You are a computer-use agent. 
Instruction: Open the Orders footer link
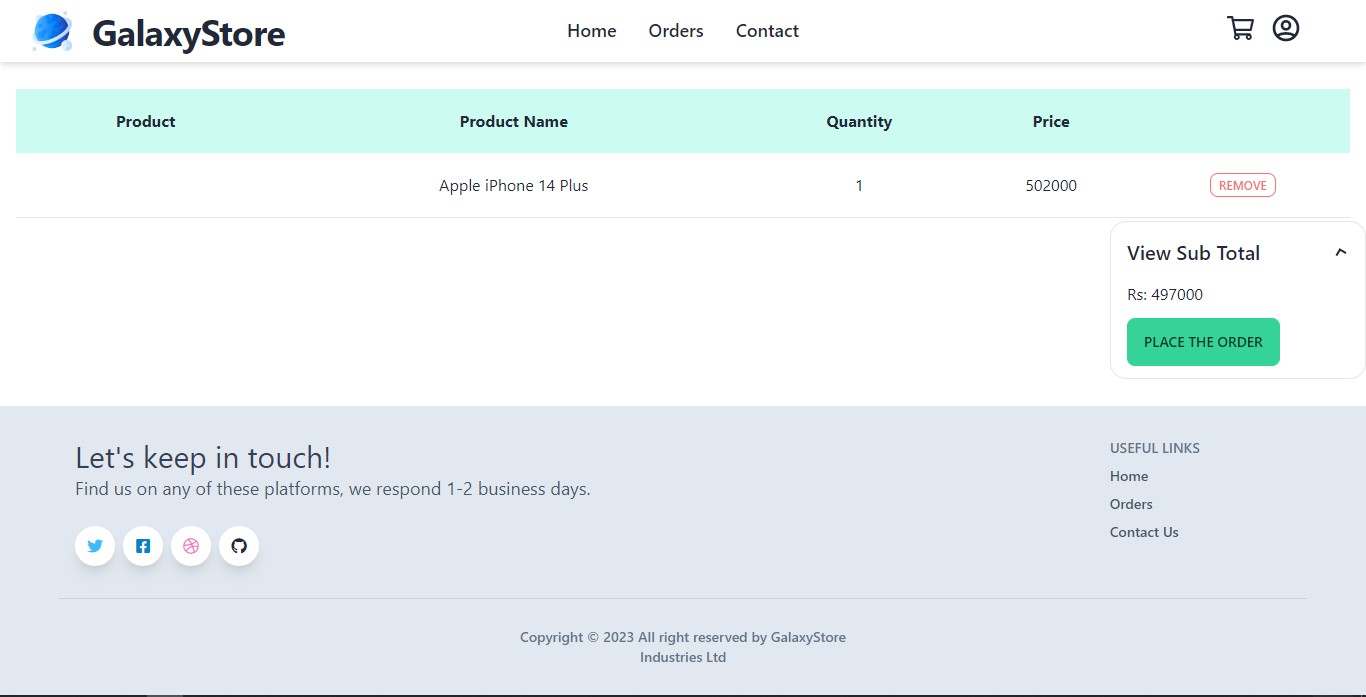coord(1131,504)
